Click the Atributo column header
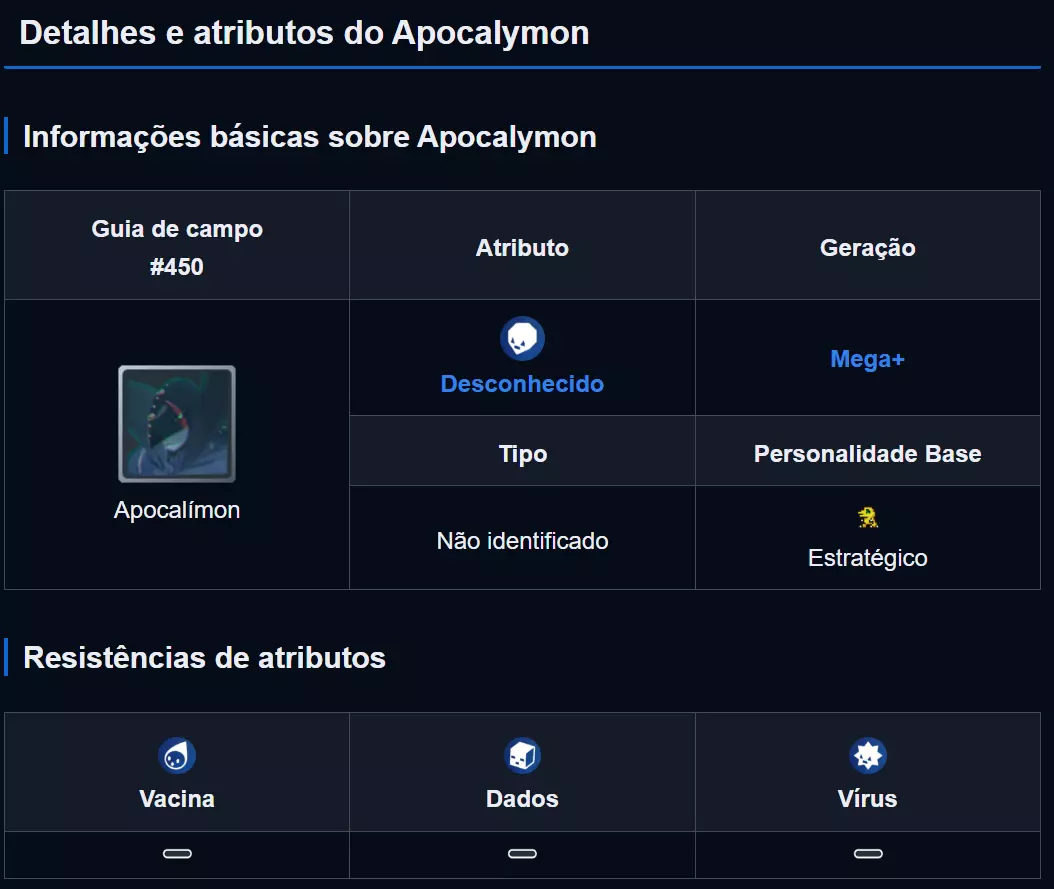Screen dimensions: 1054x889 [522, 248]
